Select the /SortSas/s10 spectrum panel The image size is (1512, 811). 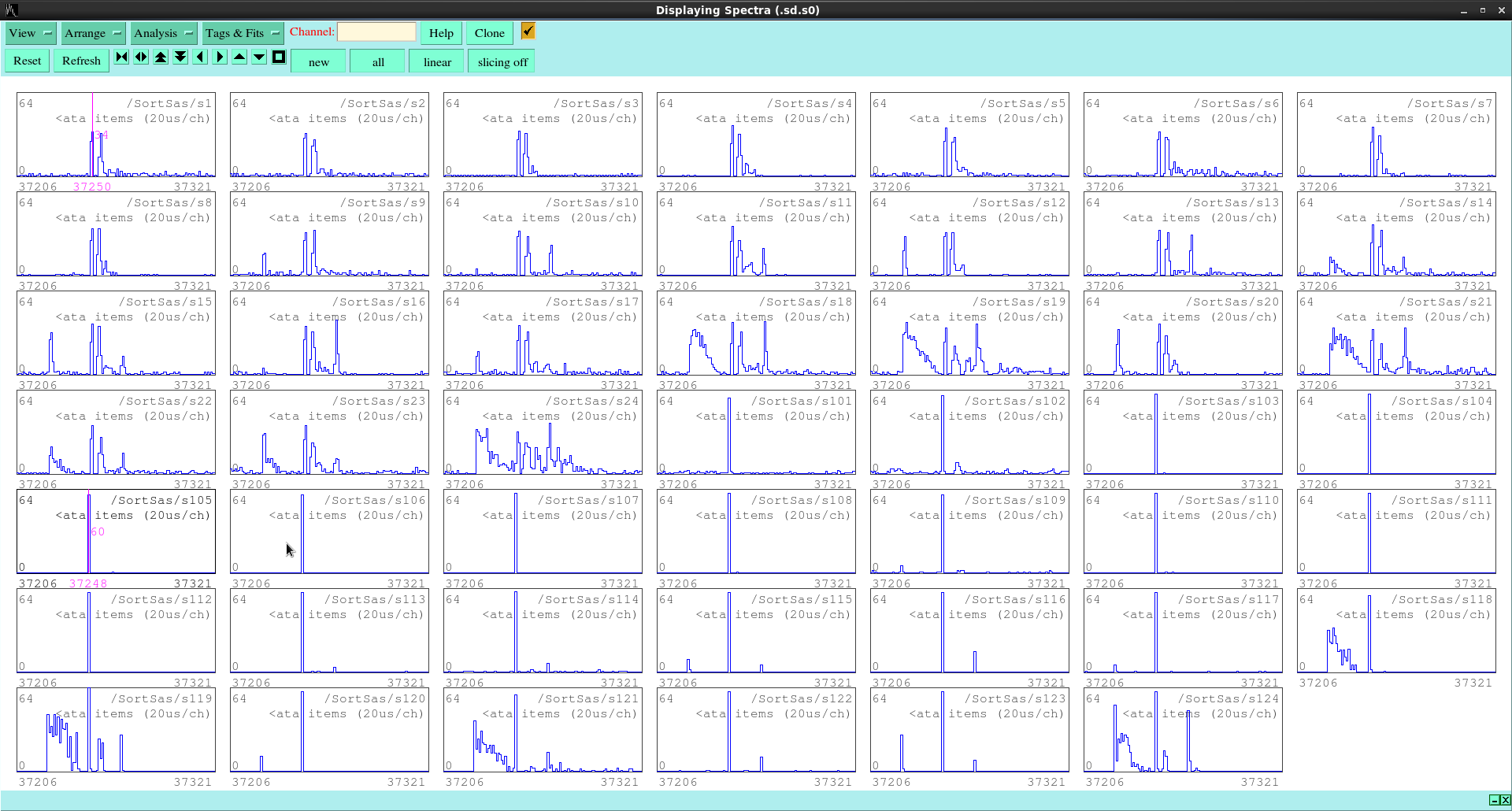pyautogui.click(x=543, y=234)
